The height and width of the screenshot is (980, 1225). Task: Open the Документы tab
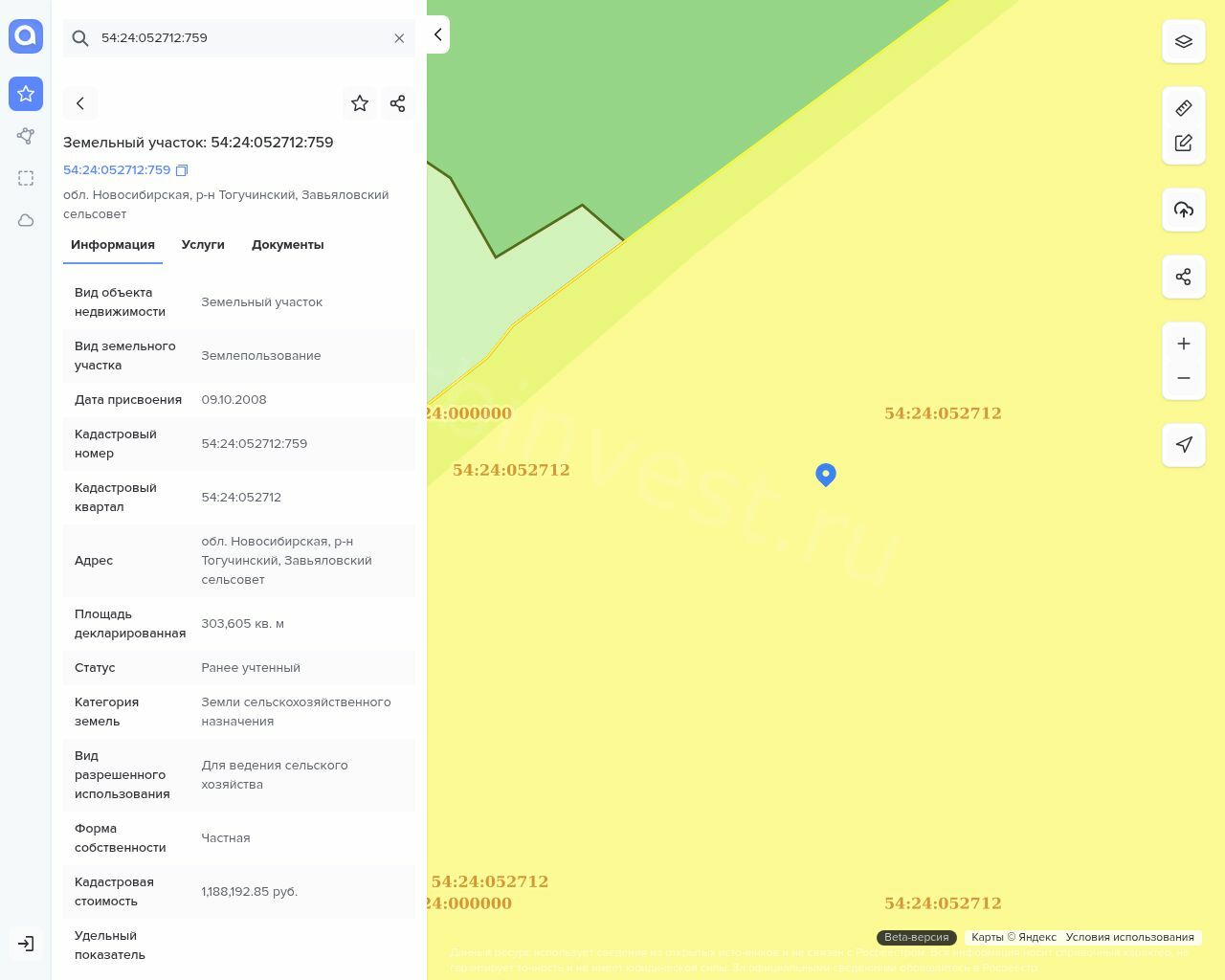click(x=287, y=245)
